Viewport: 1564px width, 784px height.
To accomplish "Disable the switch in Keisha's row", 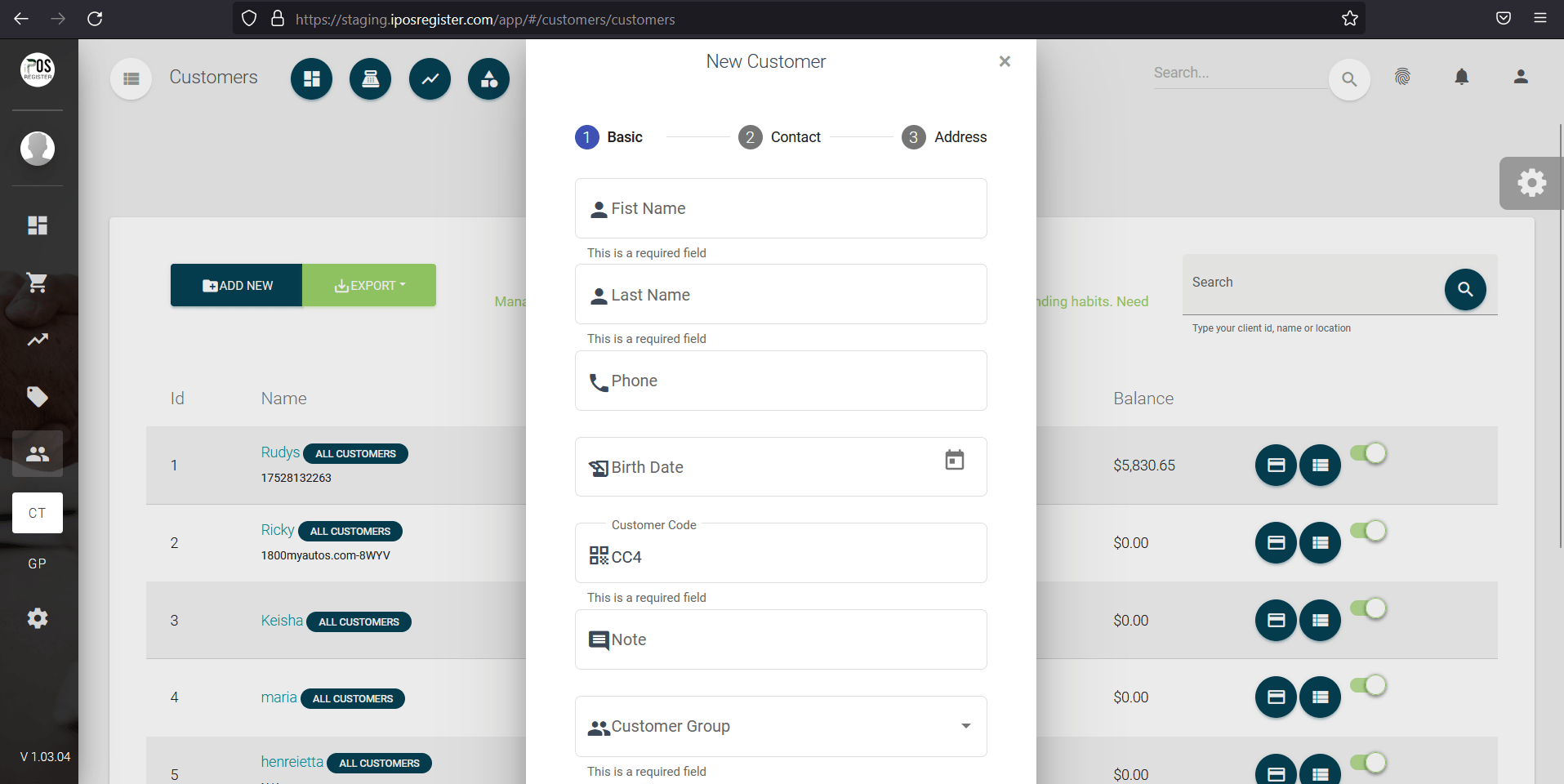I will click(x=1369, y=608).
